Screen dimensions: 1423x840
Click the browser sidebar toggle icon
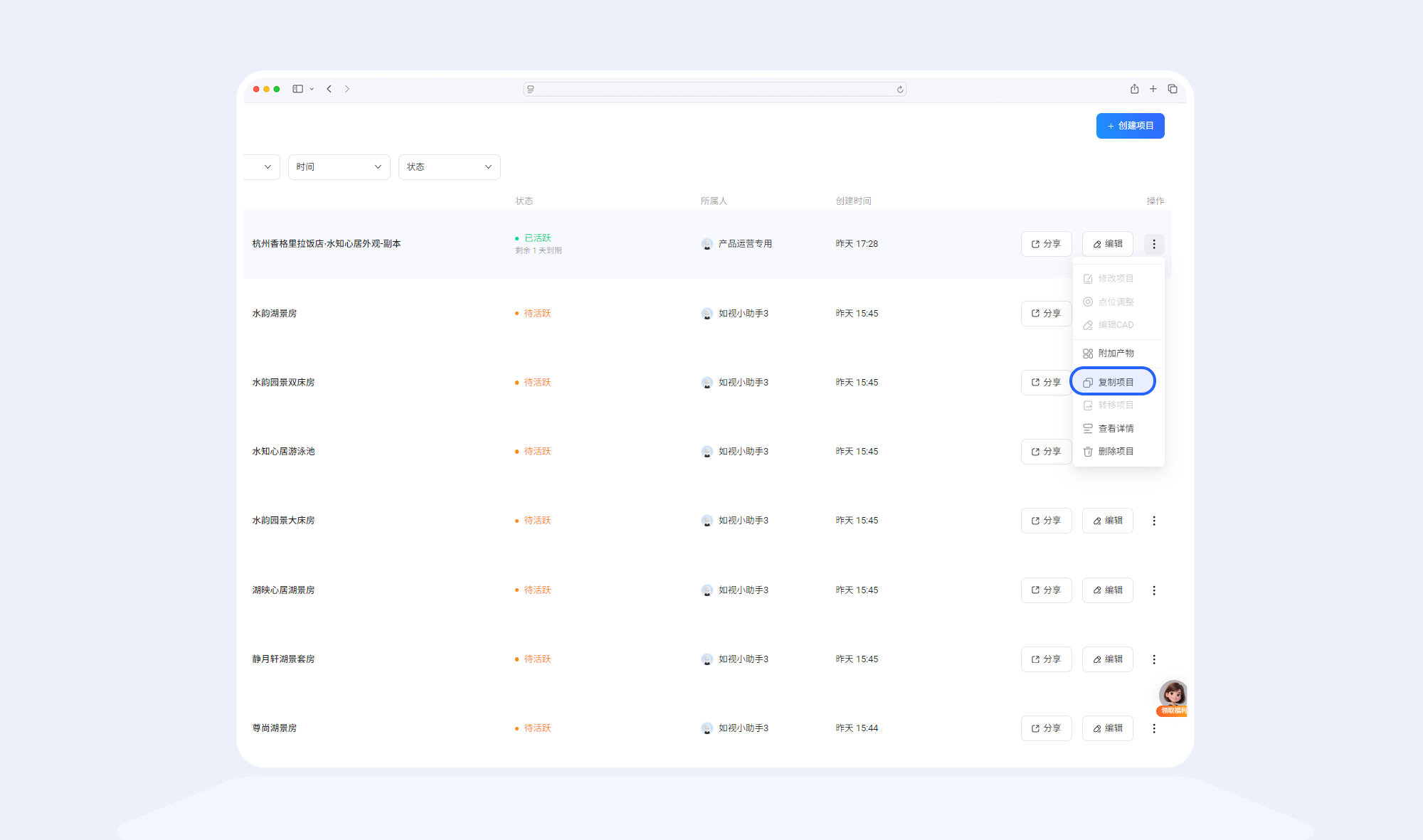(x=297, y=89)
